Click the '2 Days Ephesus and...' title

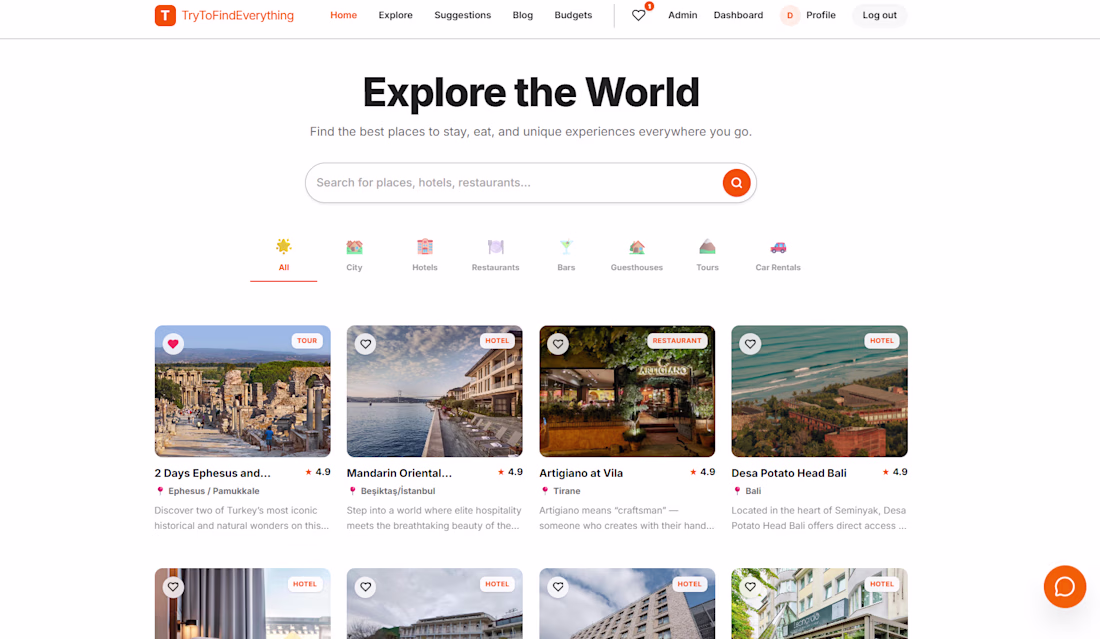pyautogui.click(x=213, y=473)
